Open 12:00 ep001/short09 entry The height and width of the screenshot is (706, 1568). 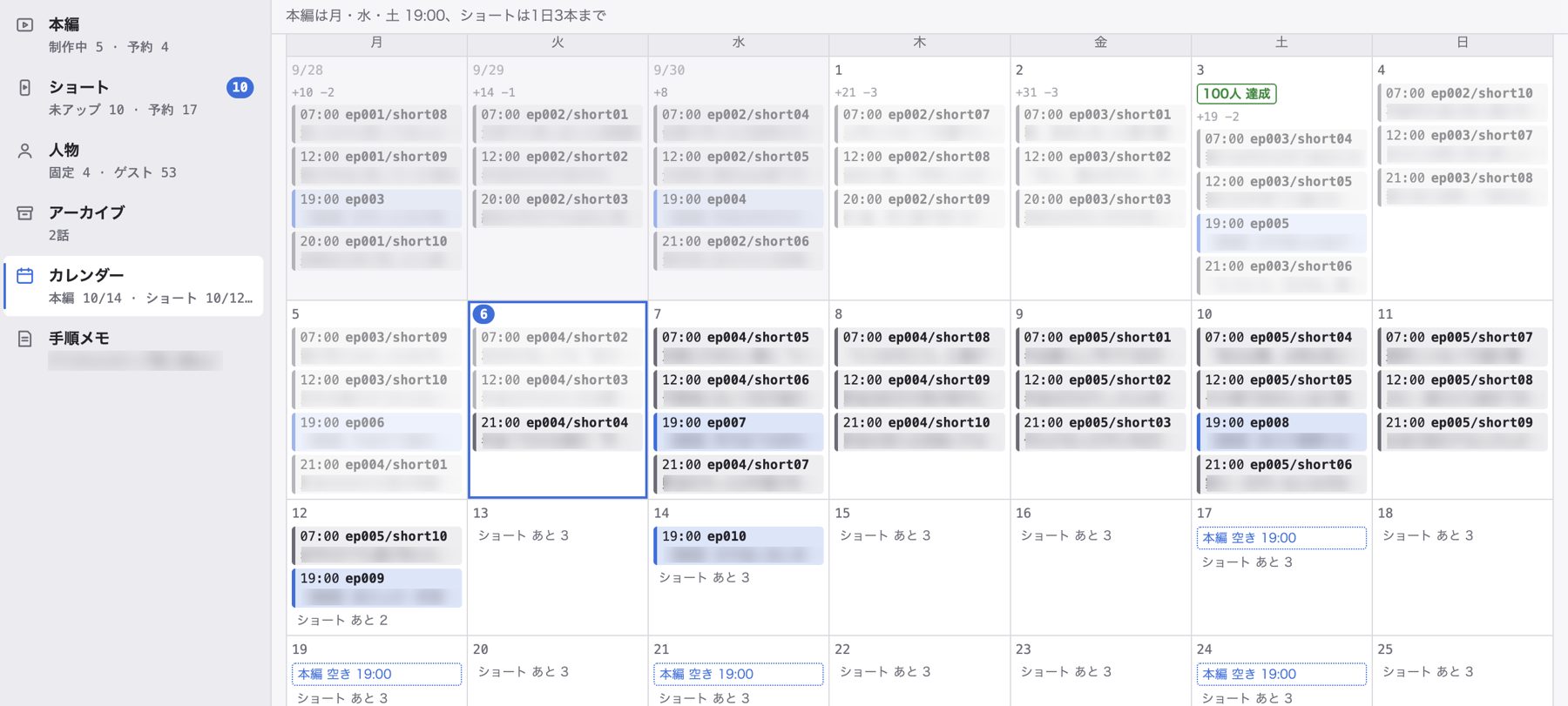(376, 166)
